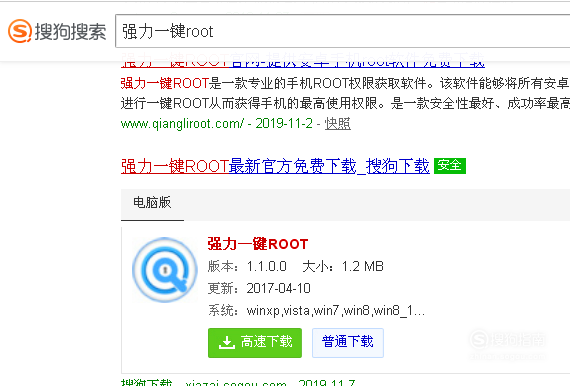Click the 高速下载 green button
Screen dimensions: 570x386
(x=255, y=343)
